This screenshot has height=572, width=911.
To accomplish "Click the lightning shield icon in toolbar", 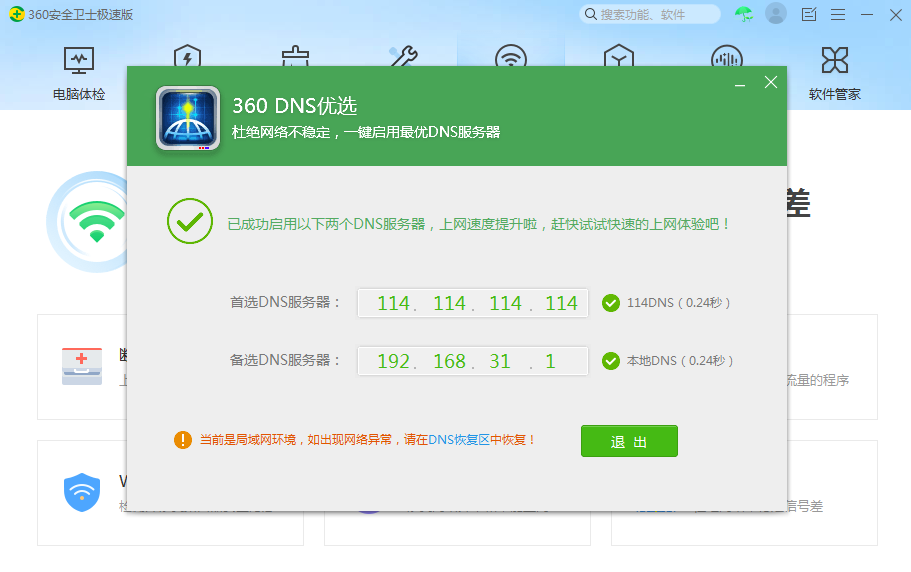I will [187, 56].
